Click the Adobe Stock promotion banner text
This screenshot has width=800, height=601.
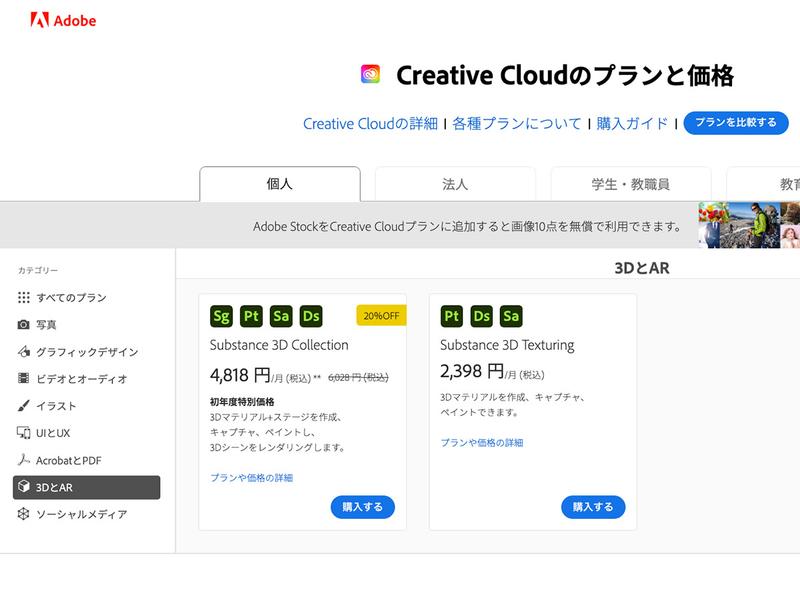click(467, 226)
